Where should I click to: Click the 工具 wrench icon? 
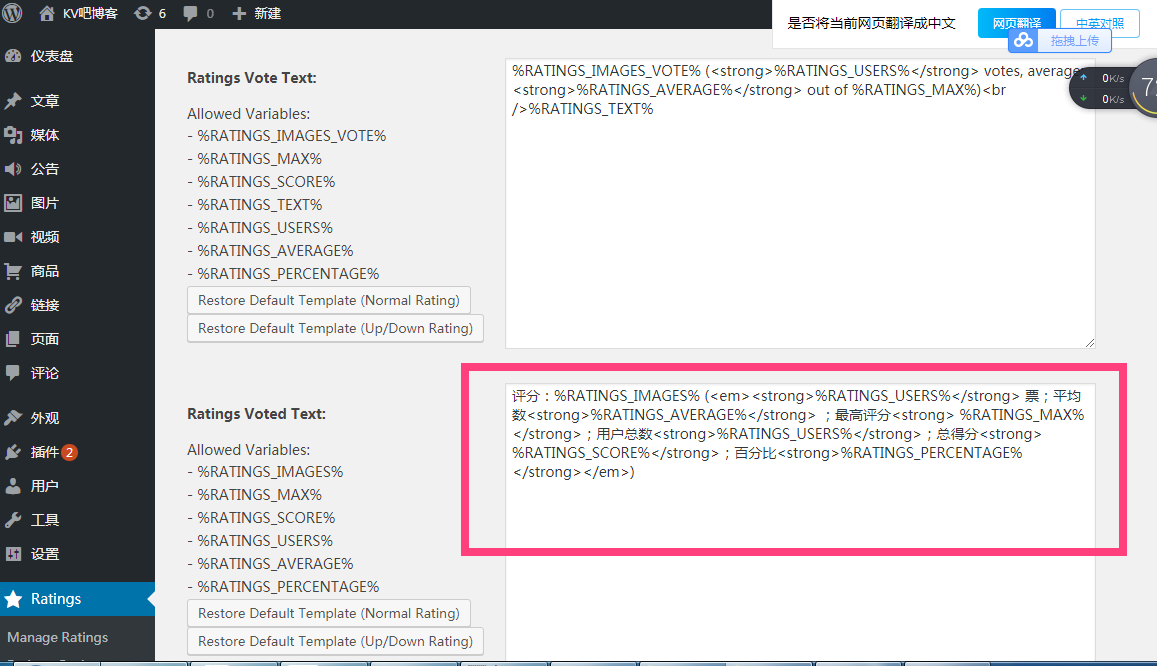pos(13,520)
